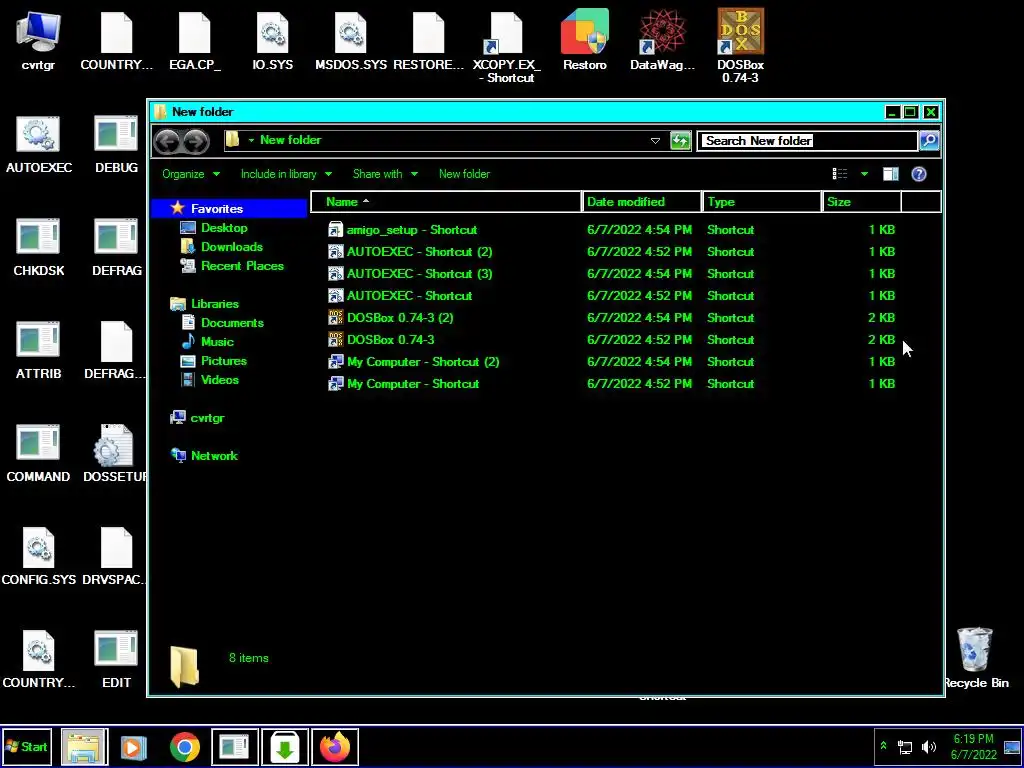The height and width of the screenshot is (768, 1024).
Task: Launch Google Chrome from the taskbar
Action: [x=185, y=747]
